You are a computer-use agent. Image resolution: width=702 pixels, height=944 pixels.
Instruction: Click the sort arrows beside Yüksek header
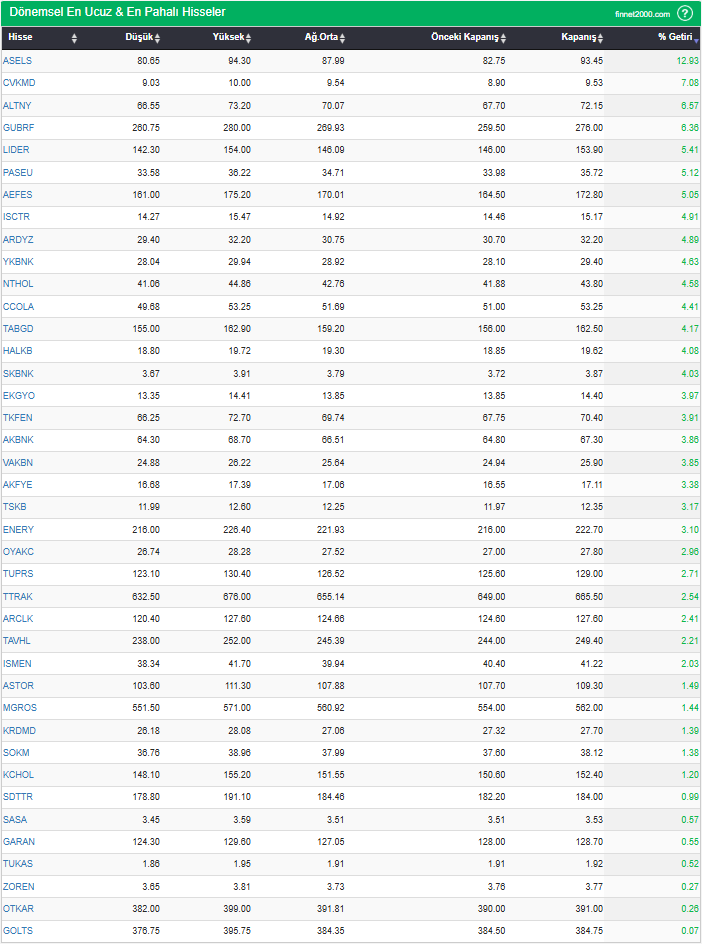(248, 38)
